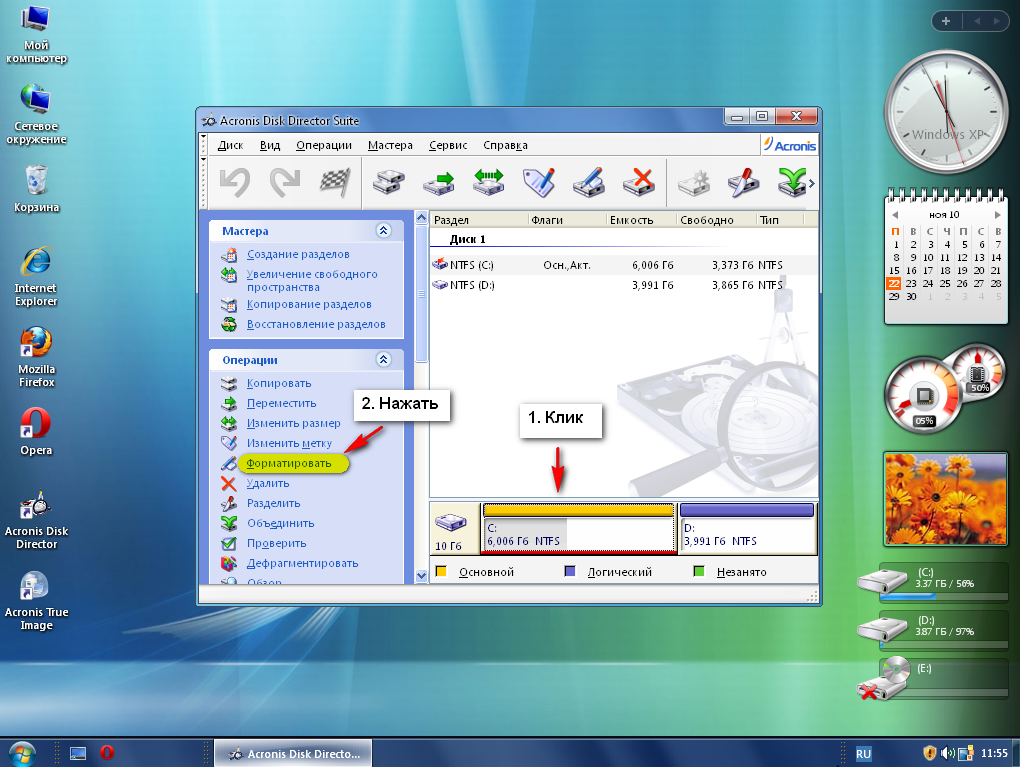Open Acronis Disk Director desktop shortcut
The image size is (1020, 767).
tap(36, 520)
